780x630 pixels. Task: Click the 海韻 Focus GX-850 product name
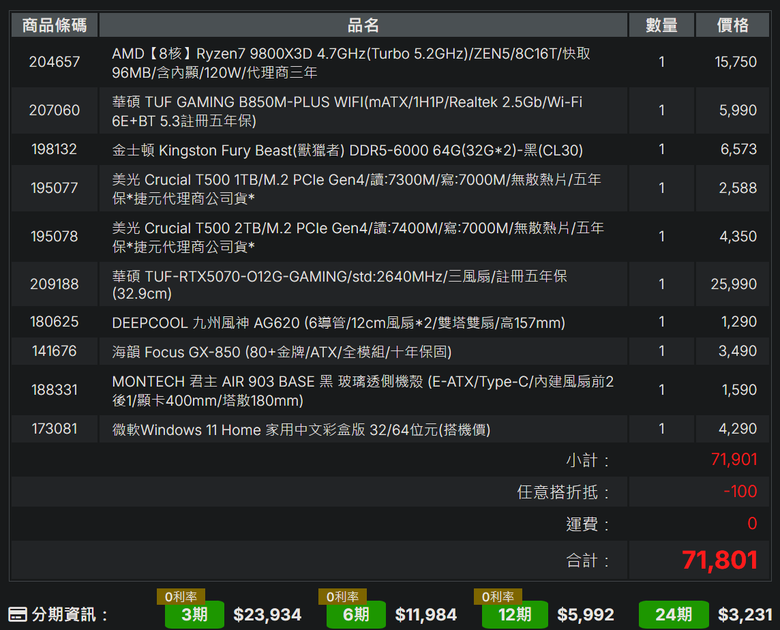point(282,352)
